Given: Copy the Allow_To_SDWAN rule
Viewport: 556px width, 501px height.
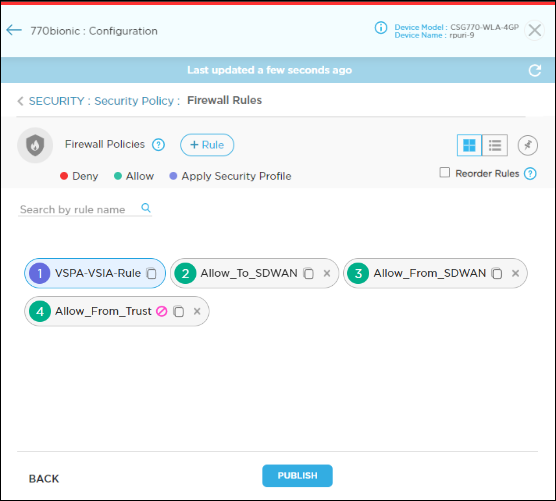Looking at the screenshot, I should coord(308,273).
